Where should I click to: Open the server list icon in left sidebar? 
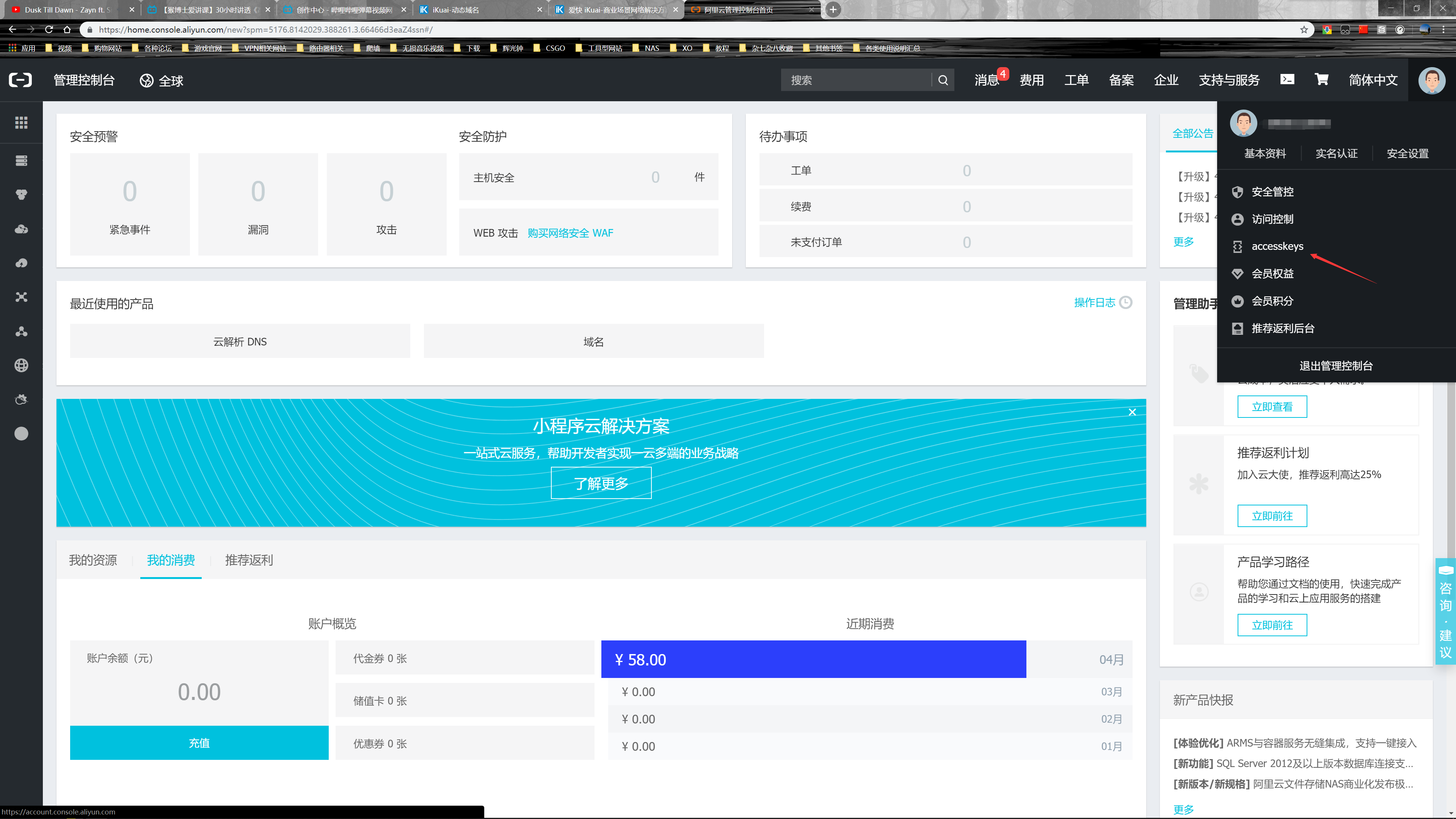pos(21,160)
